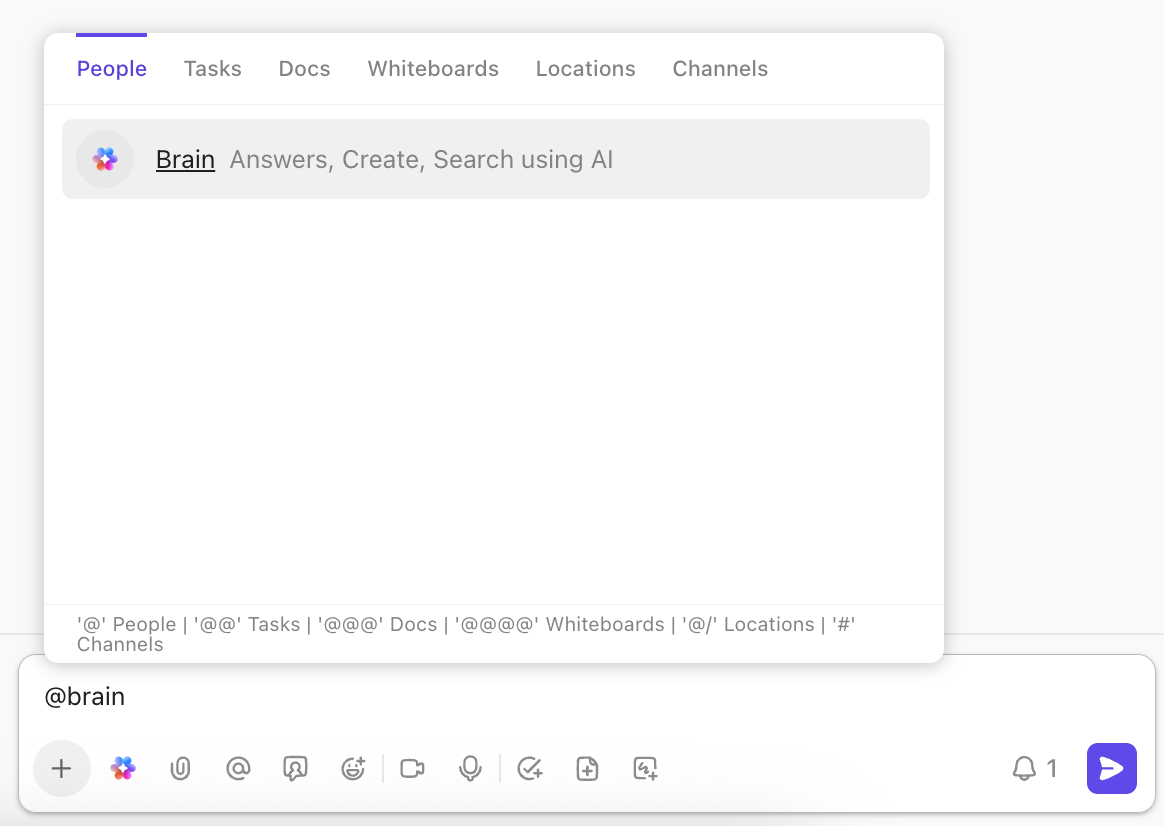Send the message with purple arrow button
The image size is (1164, 826).
[1111, 768]
